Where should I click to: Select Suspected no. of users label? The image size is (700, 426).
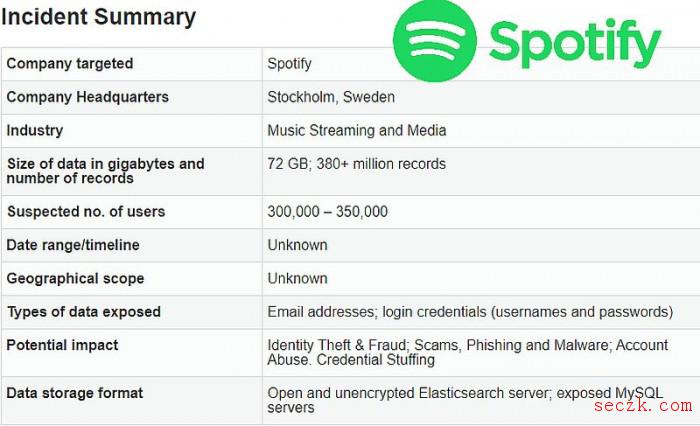coord(86,212)
